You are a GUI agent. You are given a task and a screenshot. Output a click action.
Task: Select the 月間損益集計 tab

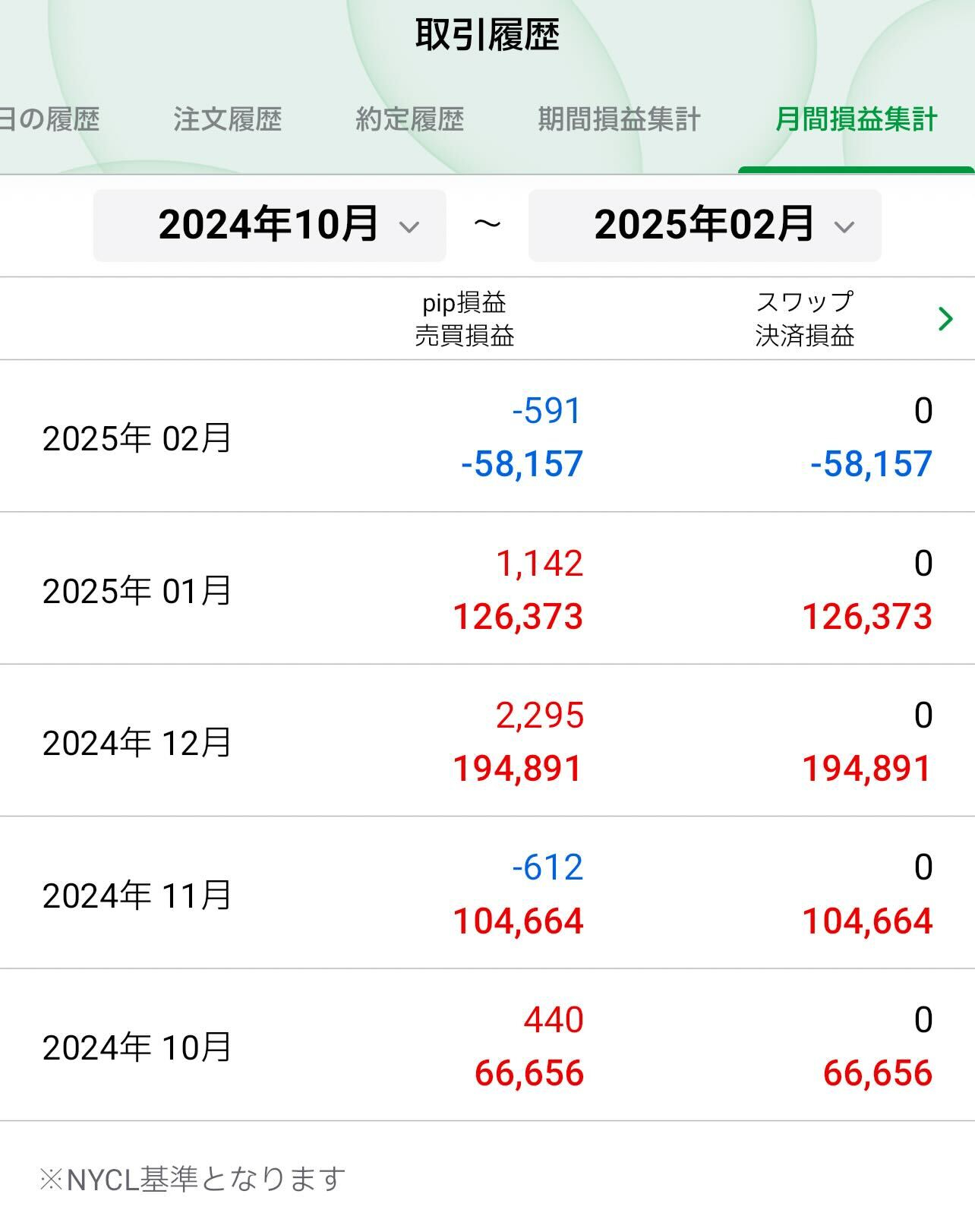point(856,119)
